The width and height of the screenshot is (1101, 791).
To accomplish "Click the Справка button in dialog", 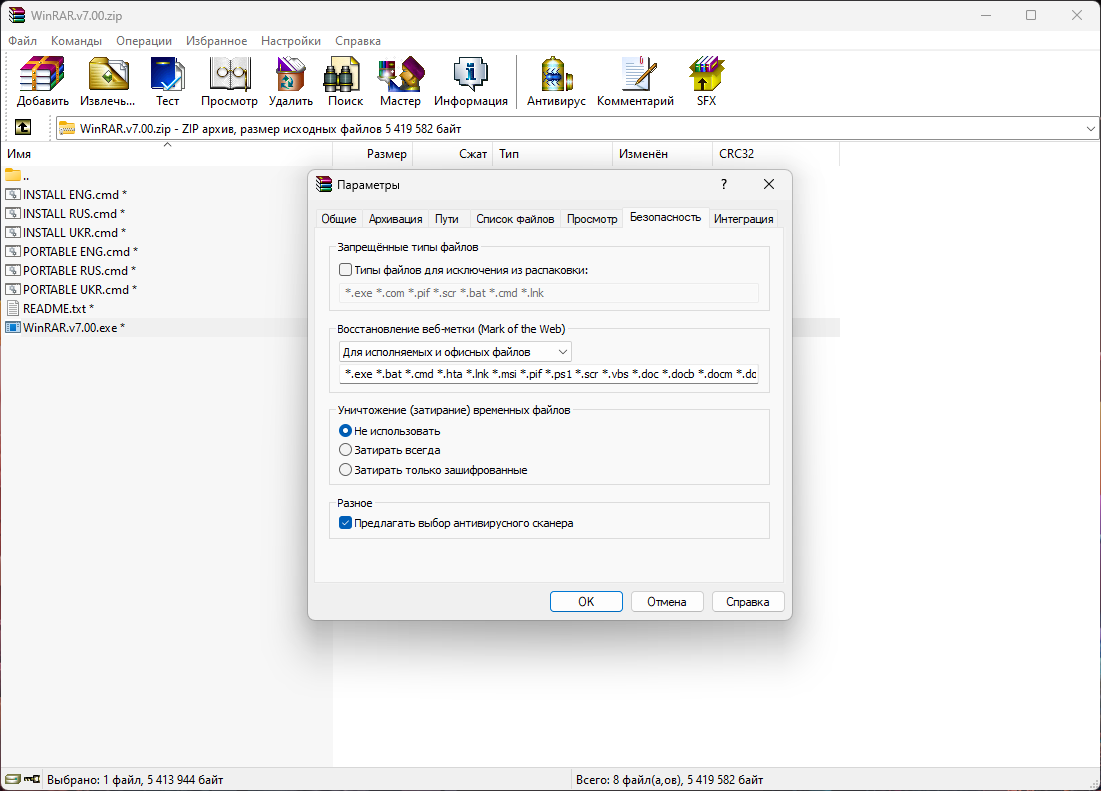I will point(747,601).
